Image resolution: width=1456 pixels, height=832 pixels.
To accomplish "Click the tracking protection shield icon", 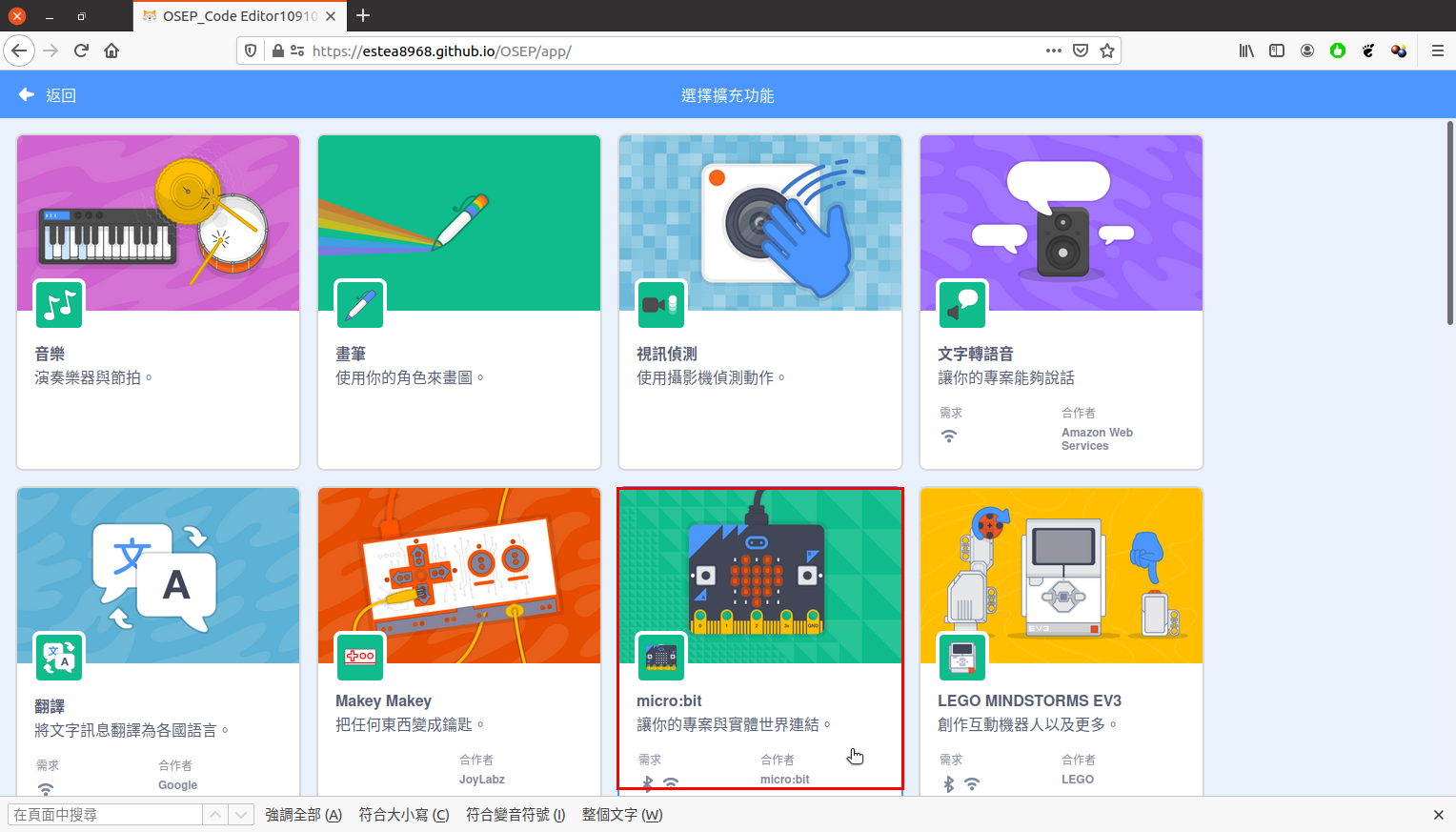I will coord(251,51).
